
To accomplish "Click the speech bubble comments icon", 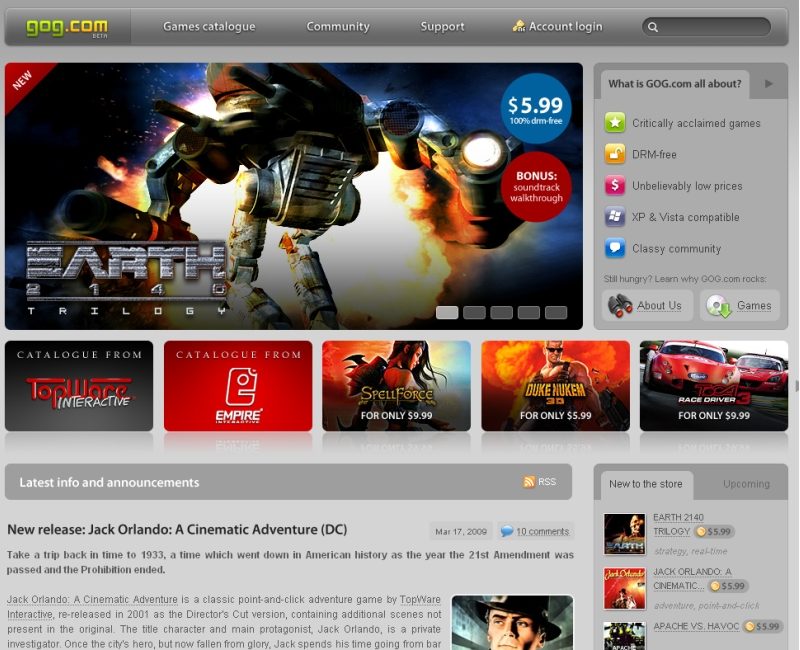I will 507,531.
